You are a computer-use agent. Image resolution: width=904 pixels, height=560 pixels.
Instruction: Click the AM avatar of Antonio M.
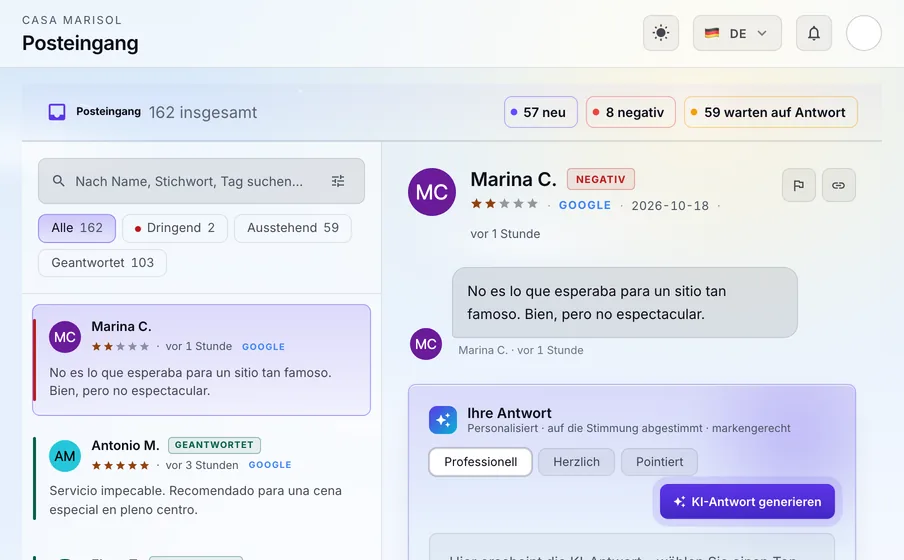point(65,456)
